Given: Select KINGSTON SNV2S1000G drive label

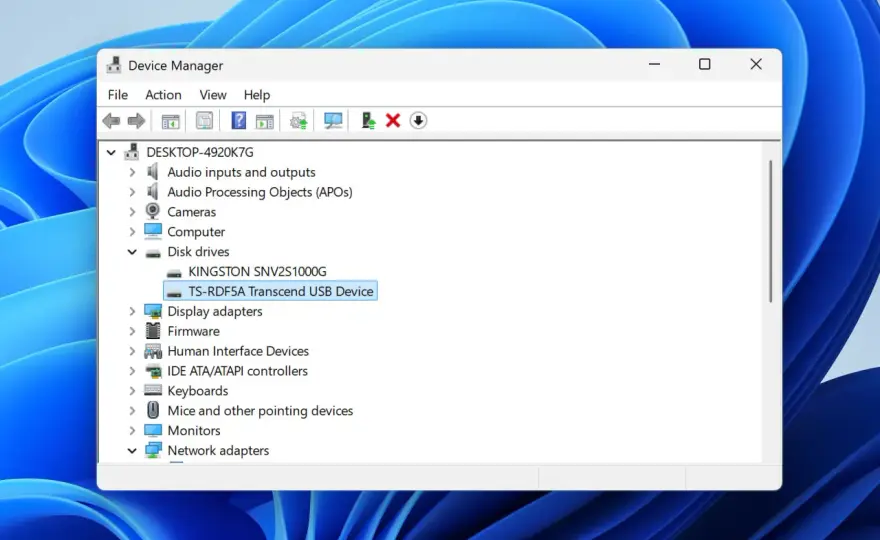Looking at the screenshot, I should 257,272.
